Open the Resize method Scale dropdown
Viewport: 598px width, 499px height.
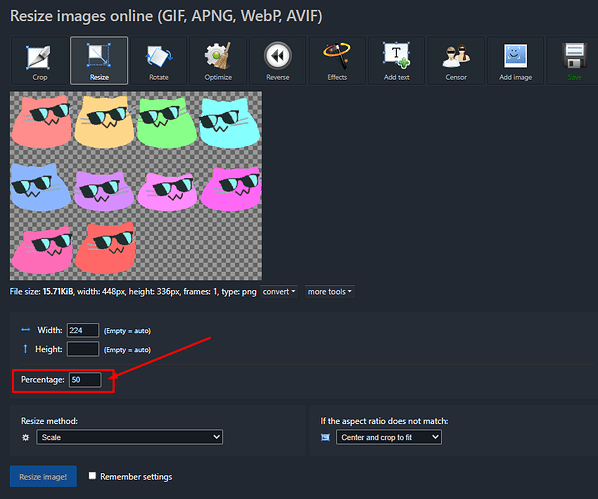click(130, 437)
